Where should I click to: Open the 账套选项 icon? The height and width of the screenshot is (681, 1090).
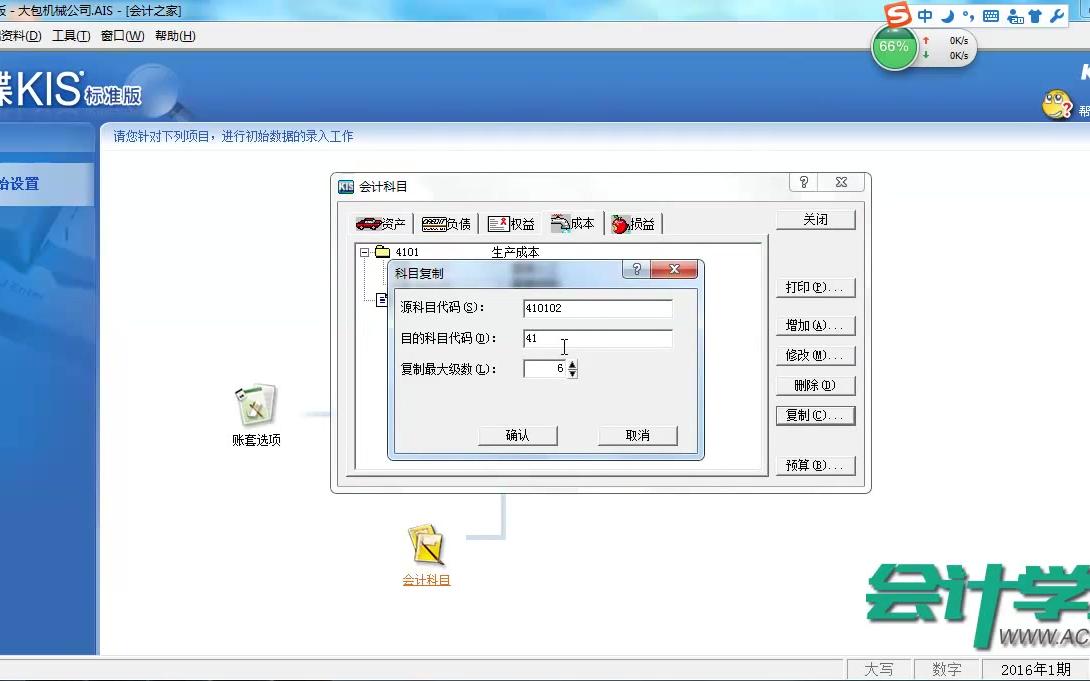255,405
